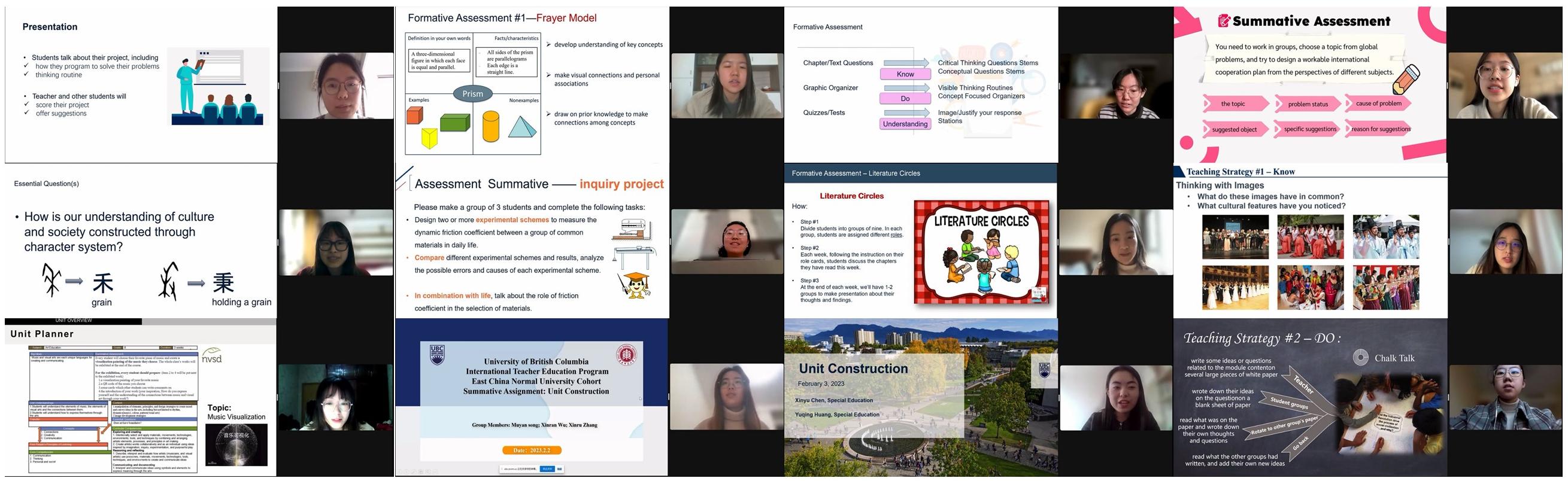Click the 'Student groups' arrow banner
The width and height of the screenshot is (1568, 481).
pos(1289,403)
